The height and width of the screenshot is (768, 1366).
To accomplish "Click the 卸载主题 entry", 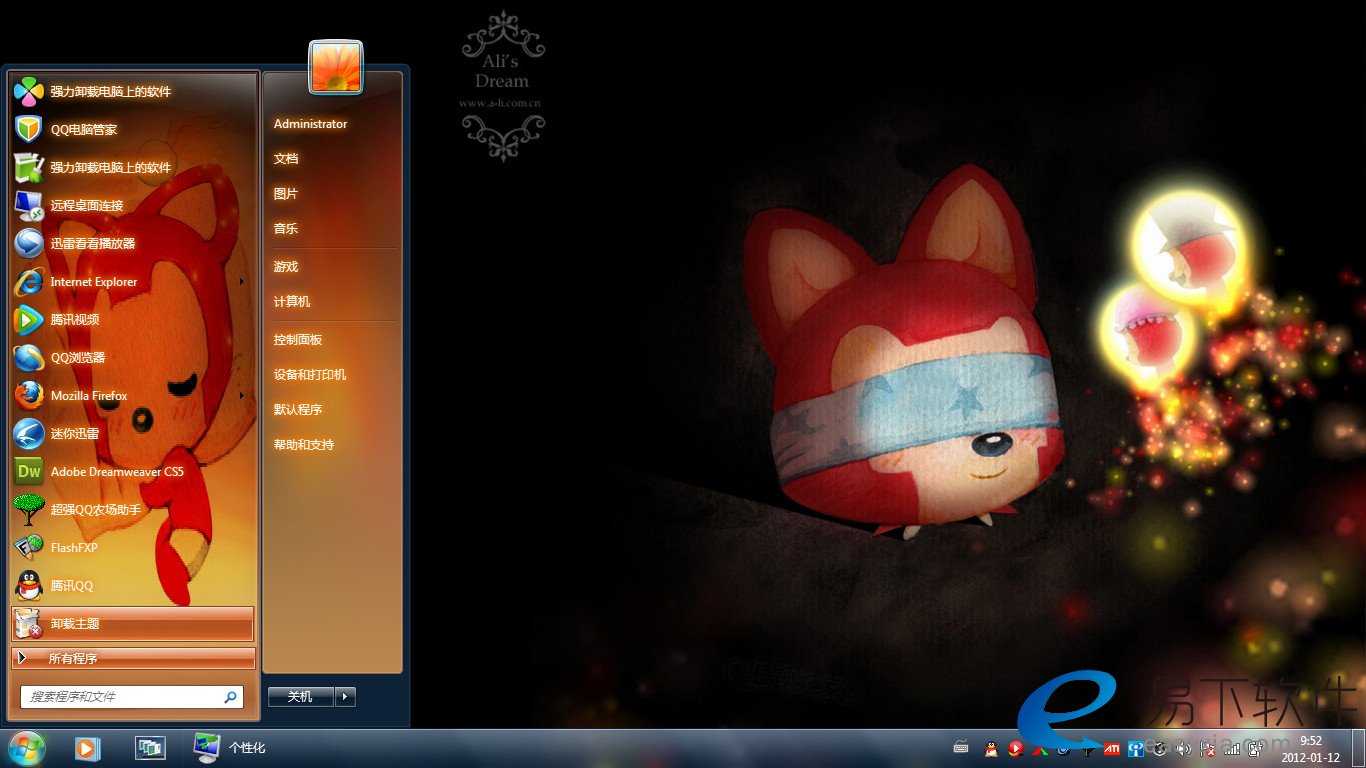I will click(x=133, y=624).
